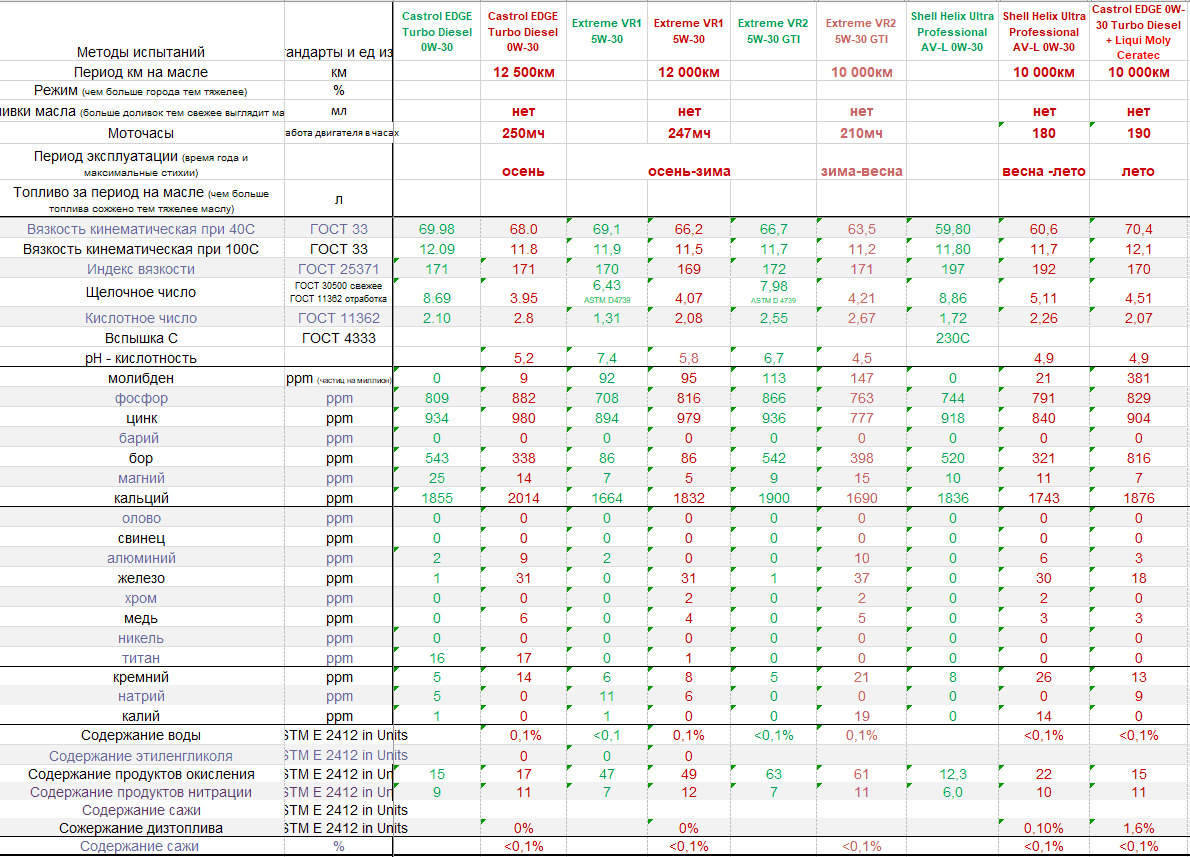The width and height of the screenshot is (1190, 857).
Task: Select the 'осень-зима' season cell
Action: pos(688,172)
